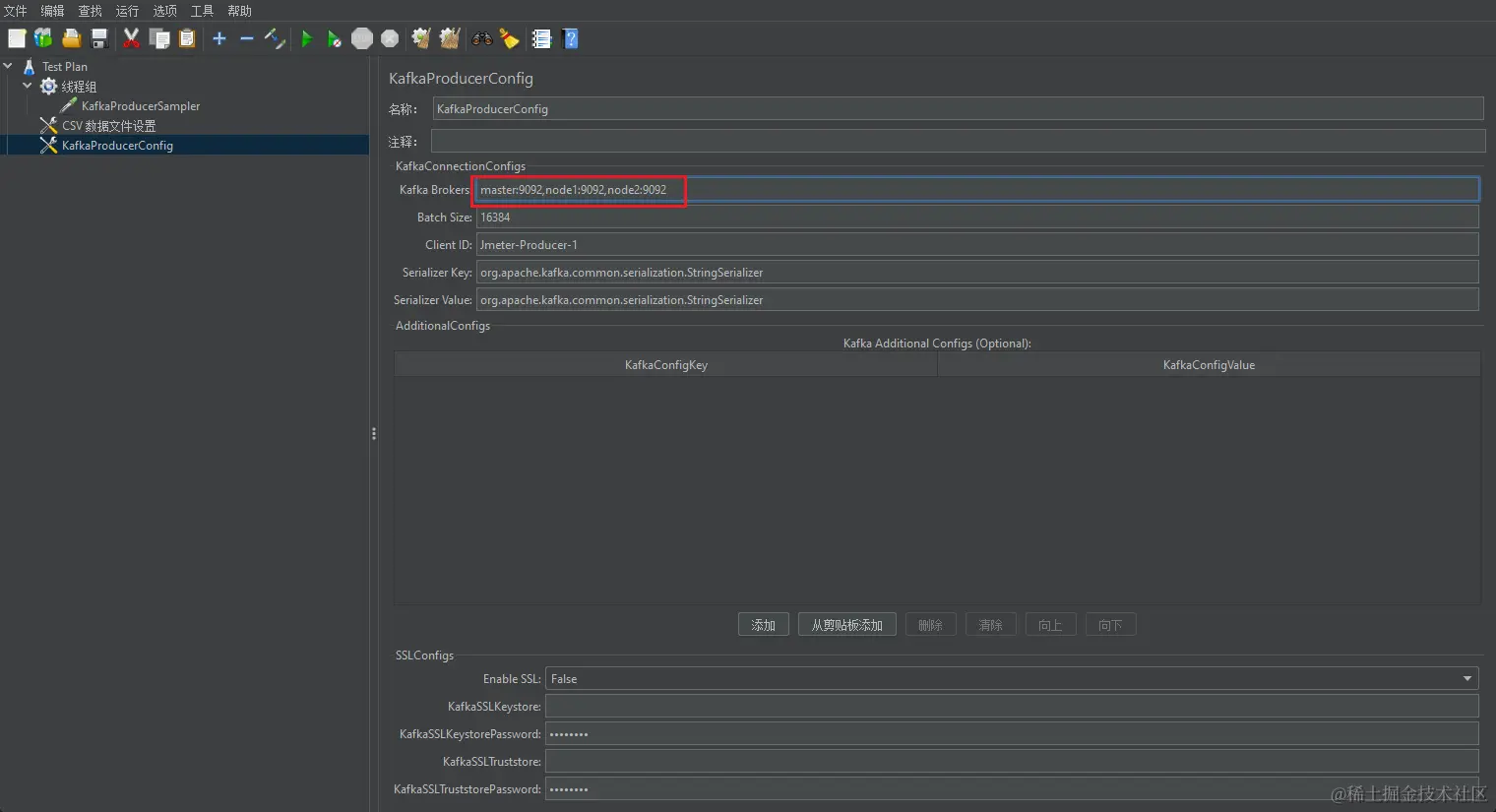The image size is (1496, 812).
Task: Collapse all tree nodes with minus icon
Action: (x=247, y=38)
